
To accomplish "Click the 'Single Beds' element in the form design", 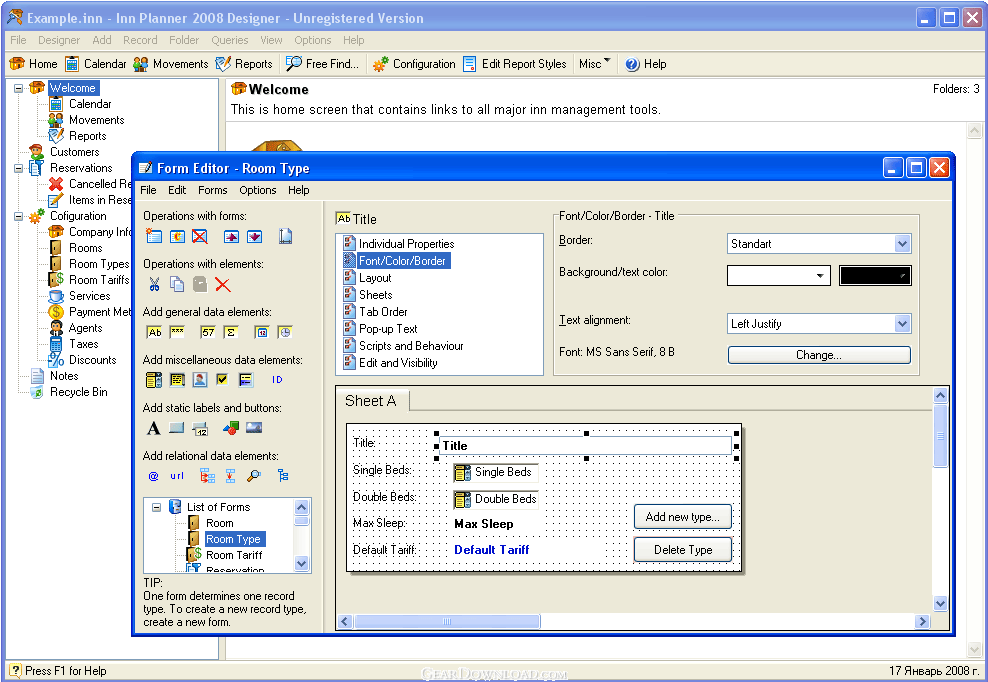I will click(x=495, y=472).
